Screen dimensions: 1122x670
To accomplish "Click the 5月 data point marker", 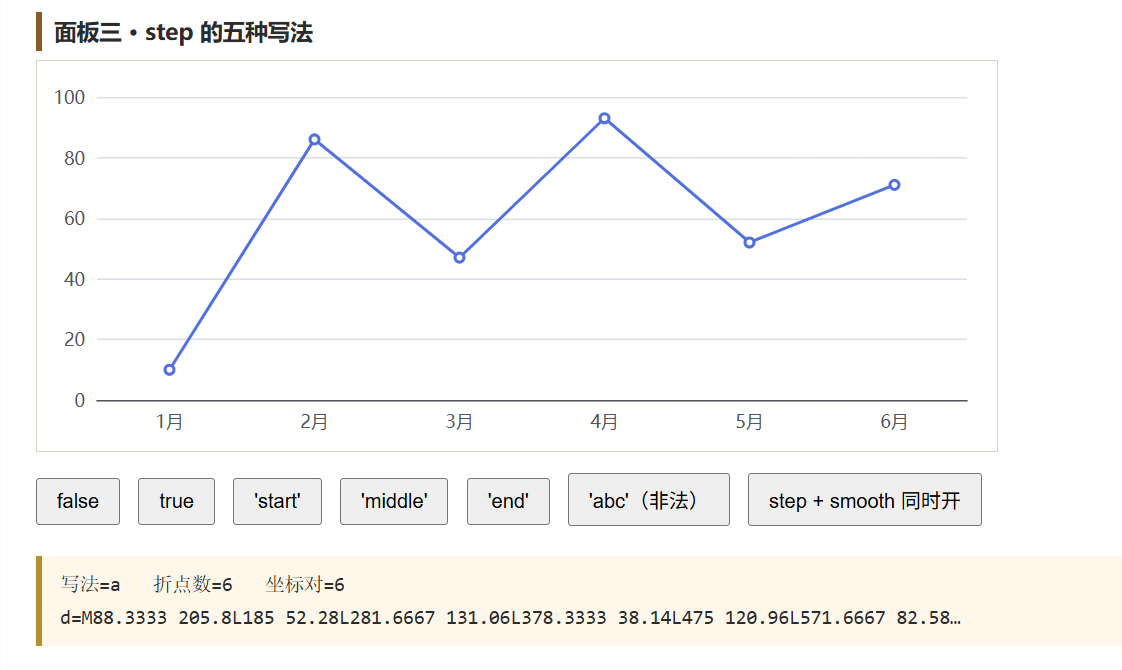I will (x=749, y=243).
